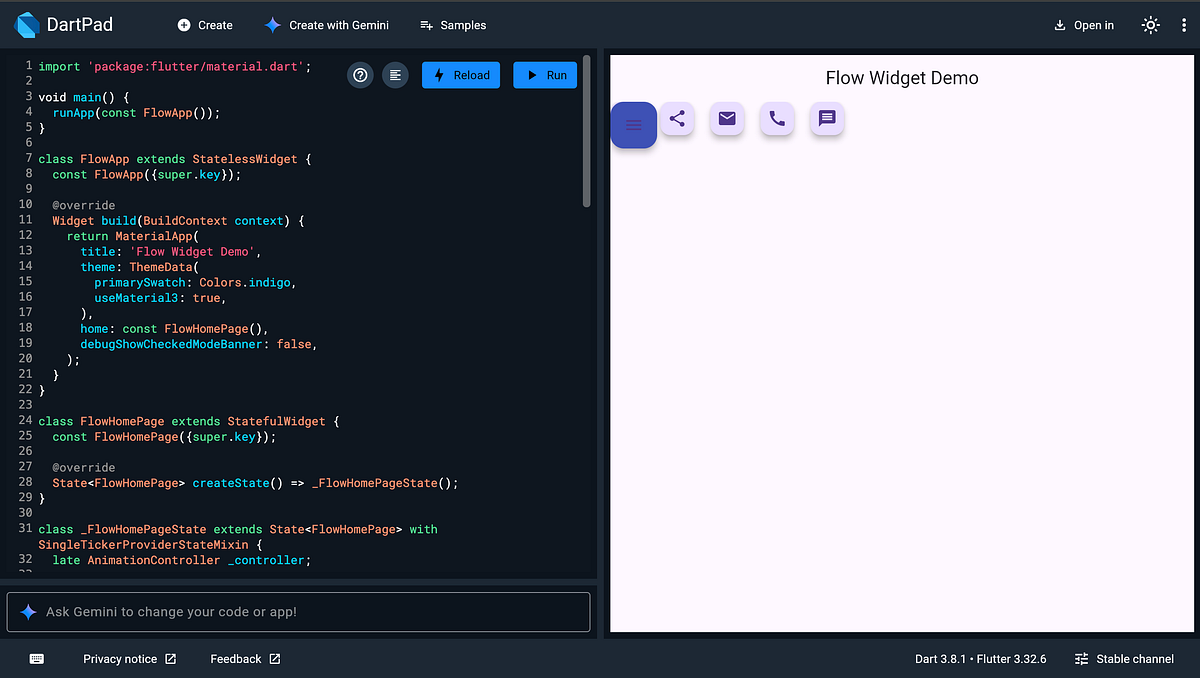Click Create with Gemini
1200x678 pixels.
pyautogui.click(x=326, y=25)
